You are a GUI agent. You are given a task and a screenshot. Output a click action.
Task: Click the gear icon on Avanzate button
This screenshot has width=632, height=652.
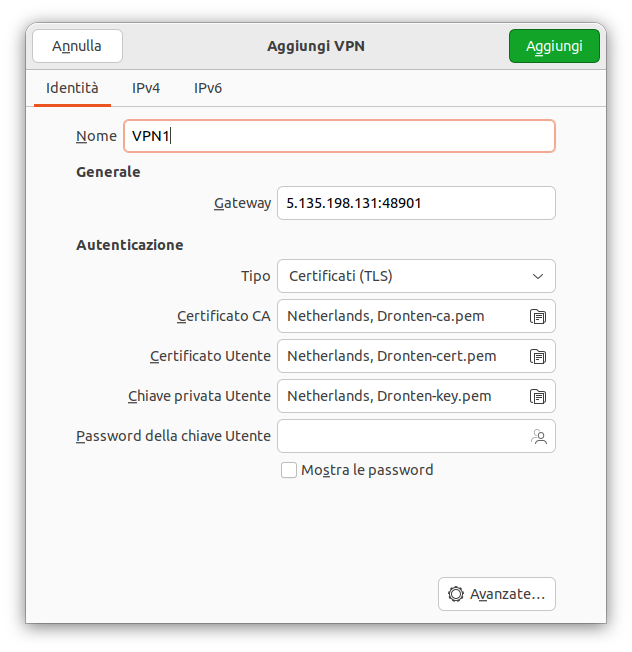[x=456, y=594]
